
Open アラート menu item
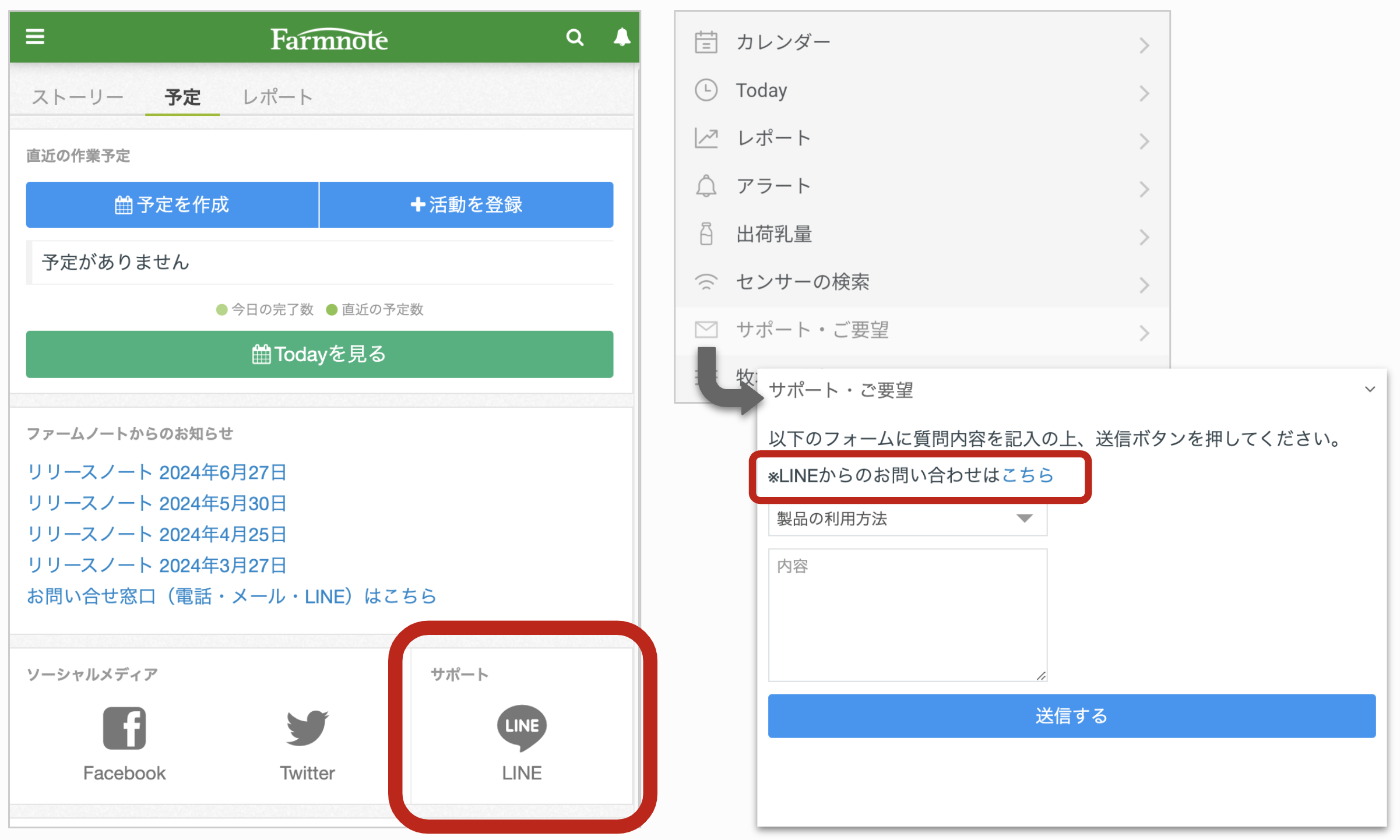(922, 186)
